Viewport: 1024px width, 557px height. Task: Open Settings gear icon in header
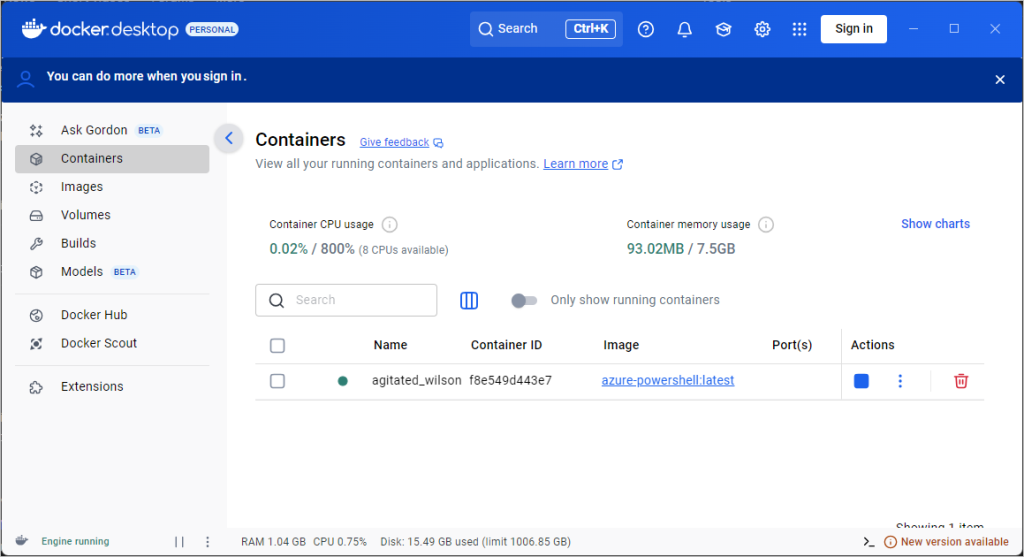762,29
